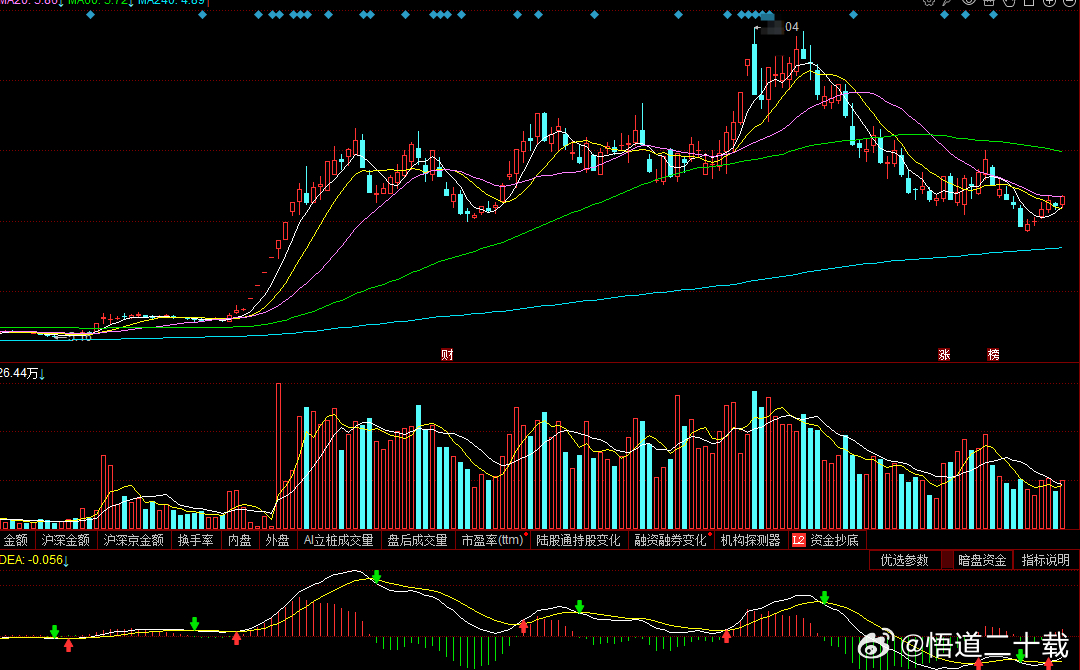Click the 财 marker on the time axis

(x=448, y=355)
